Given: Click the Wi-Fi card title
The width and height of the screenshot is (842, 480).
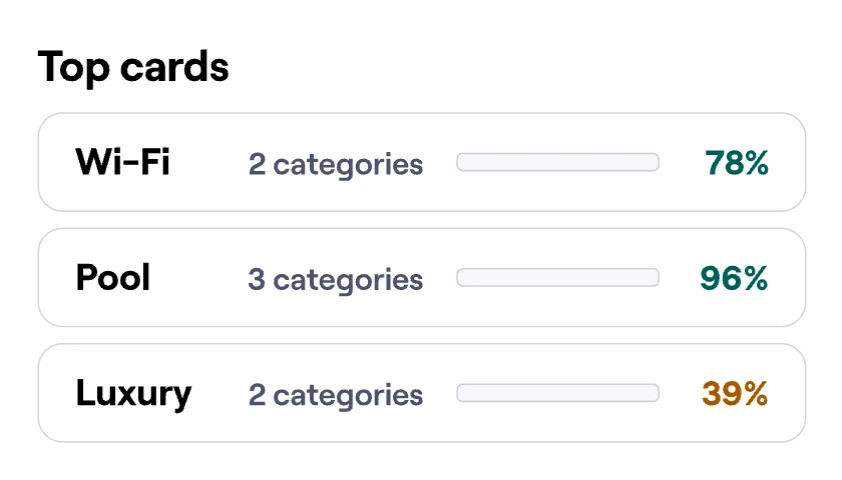Looking at the screenshot, I should (123, 162).
